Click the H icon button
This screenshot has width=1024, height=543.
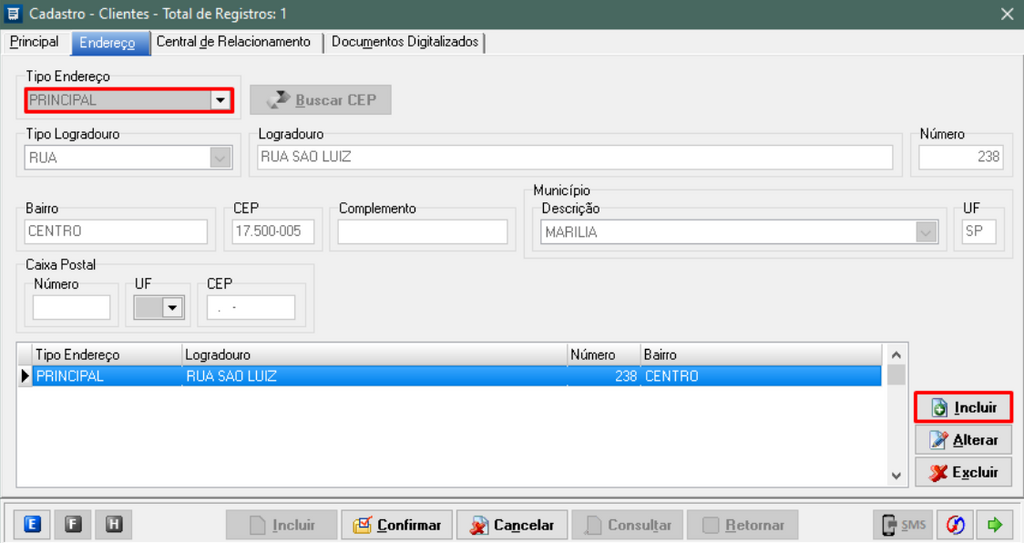(113, 524)
